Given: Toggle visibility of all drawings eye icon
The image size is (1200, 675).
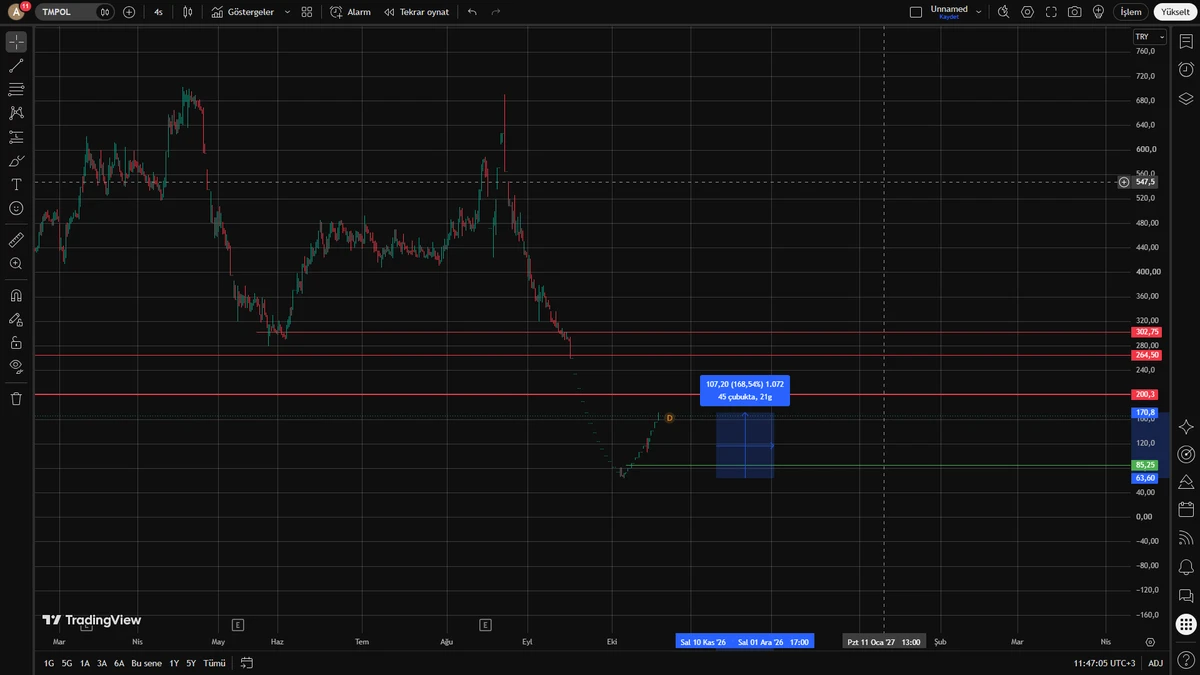Looking at the screenshot, I should pos(16,367).
